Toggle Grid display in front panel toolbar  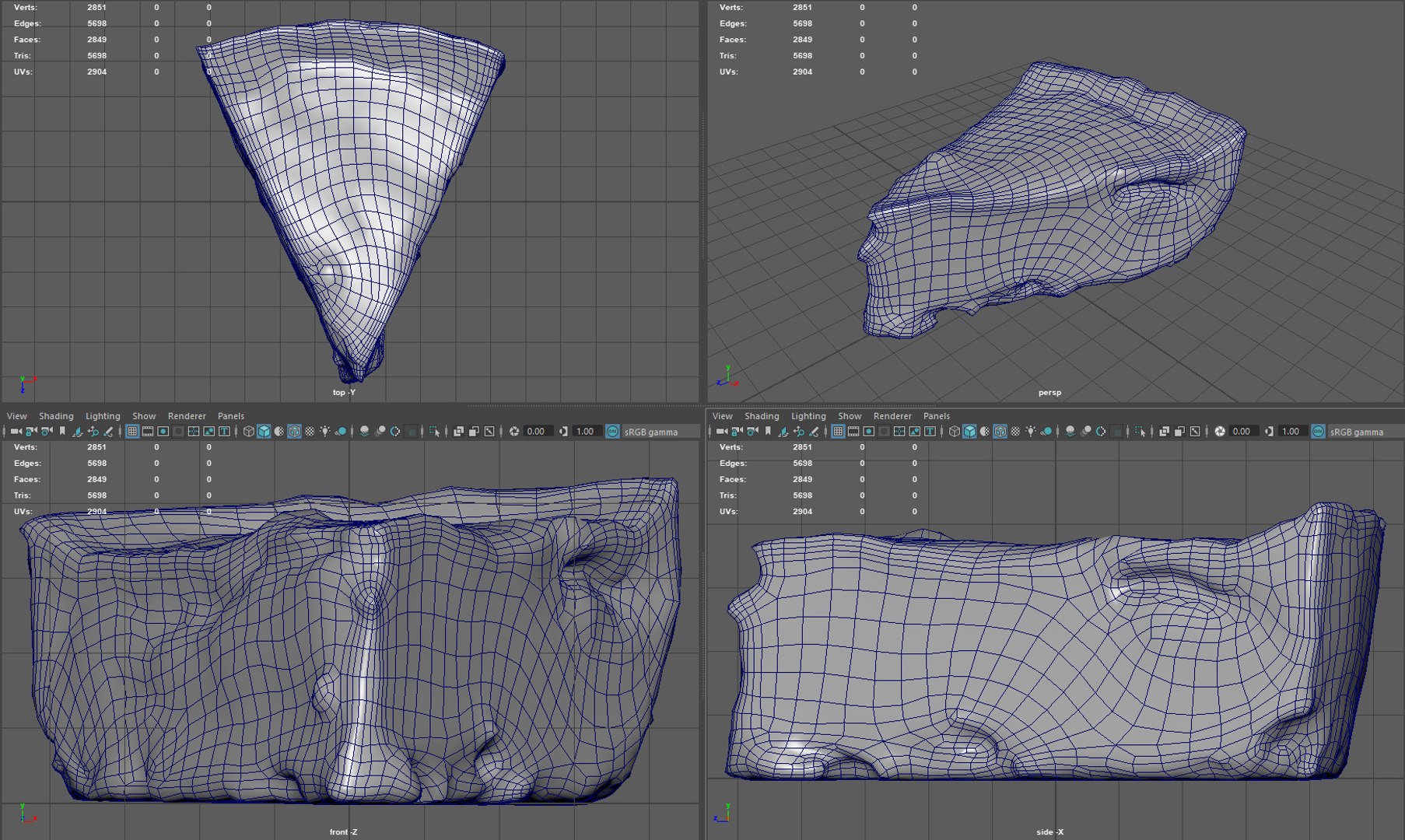coord(132,432)
